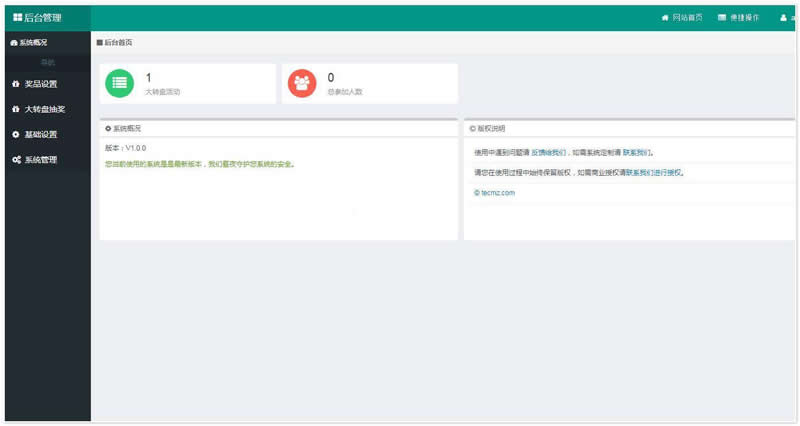Open the 奖品设置 sidebar menu
This screenshot has height=426, width=800.
(48, 84)
